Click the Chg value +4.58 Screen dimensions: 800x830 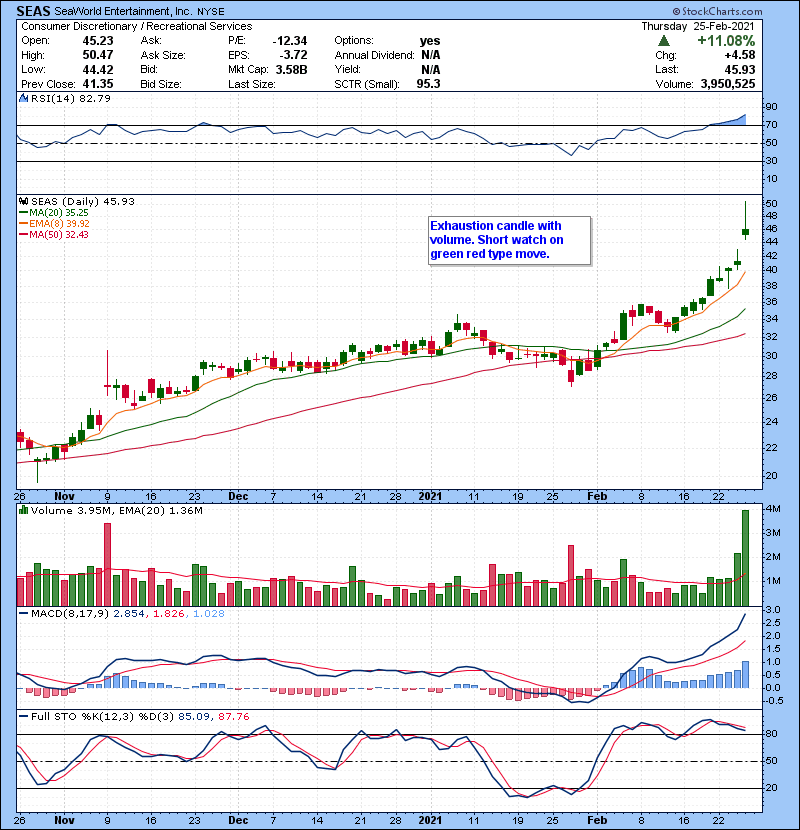click(740, 55)
